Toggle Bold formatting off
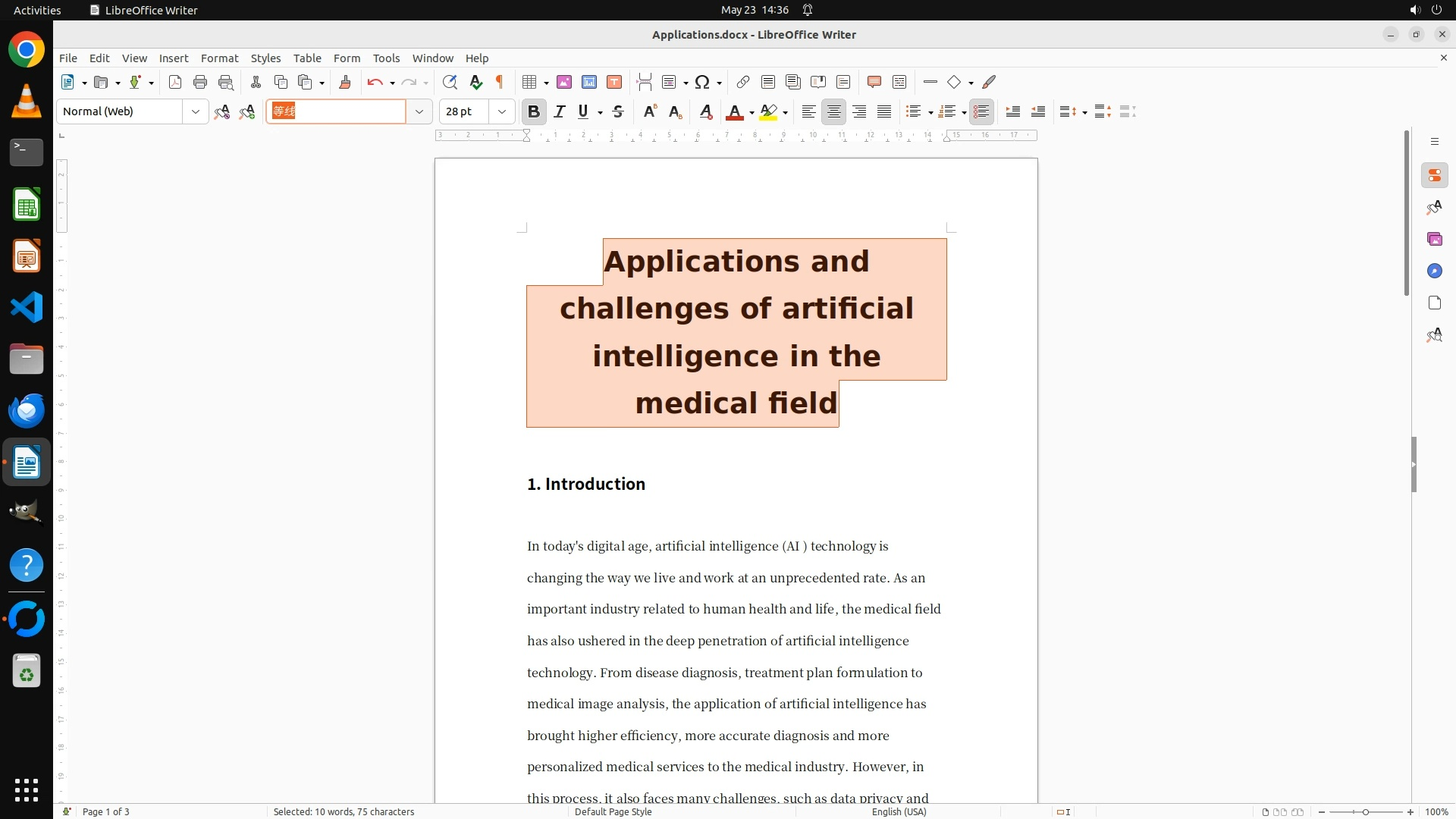 [534, 111]
